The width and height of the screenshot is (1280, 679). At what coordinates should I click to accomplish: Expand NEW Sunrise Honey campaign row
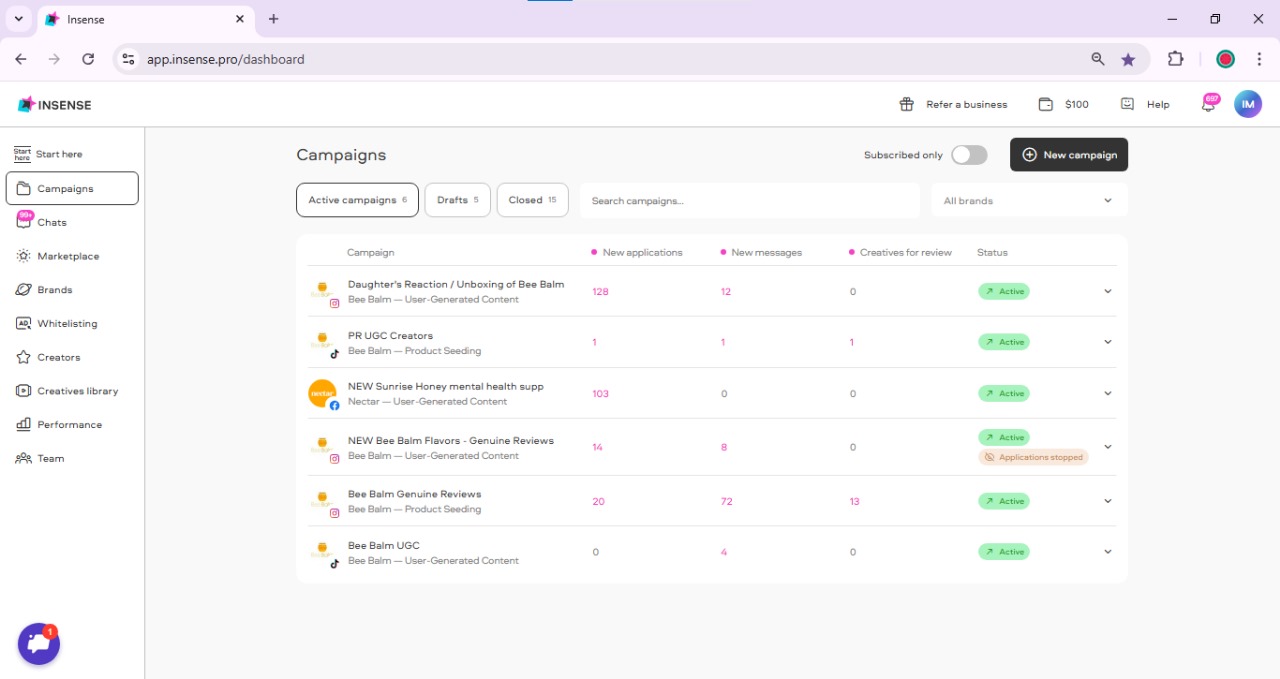pyautogui.click(x=1107, y=393)
